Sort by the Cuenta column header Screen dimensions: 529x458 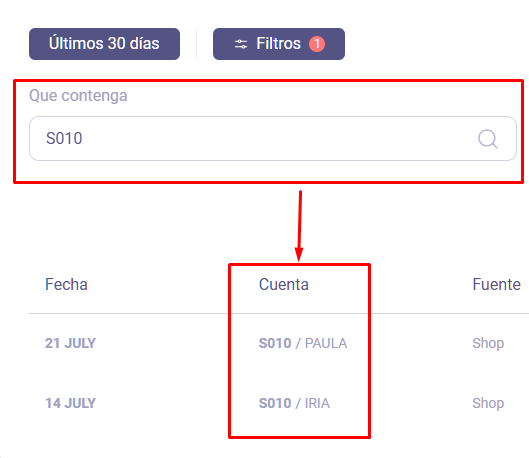coord(284,284)
